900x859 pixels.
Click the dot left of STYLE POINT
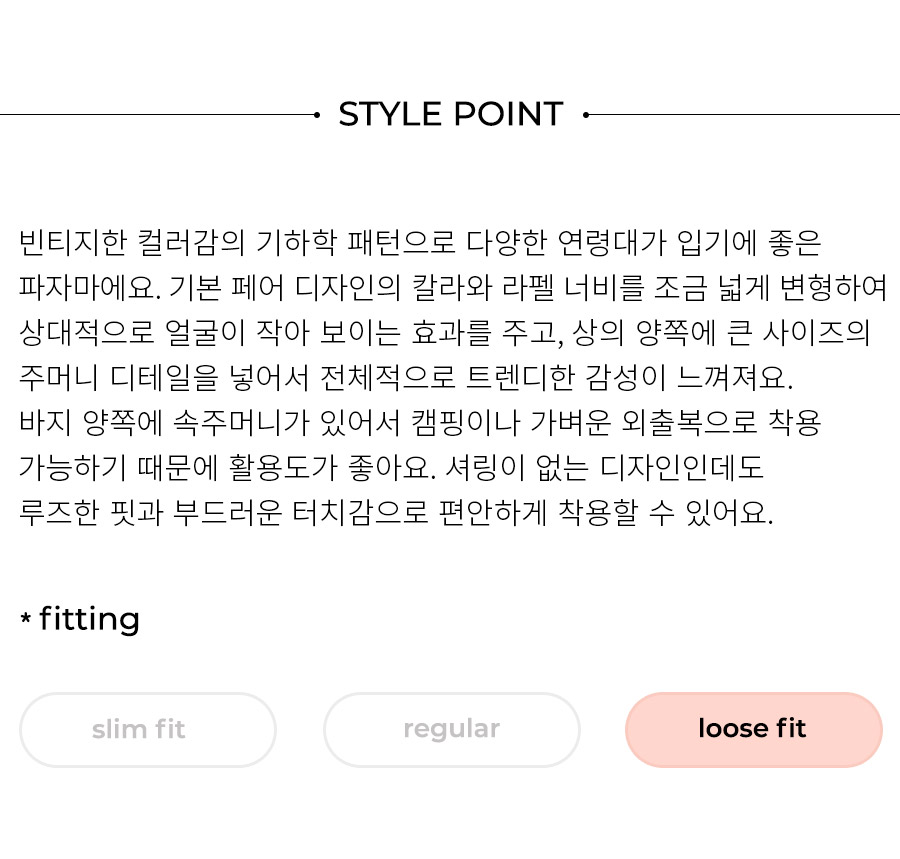(x=317, y=115)
